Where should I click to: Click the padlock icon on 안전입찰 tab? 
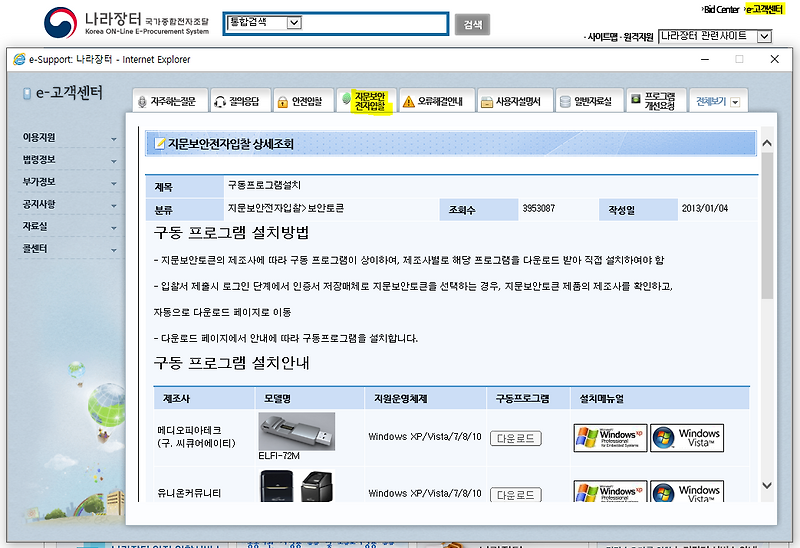click(x=283, y=102)
